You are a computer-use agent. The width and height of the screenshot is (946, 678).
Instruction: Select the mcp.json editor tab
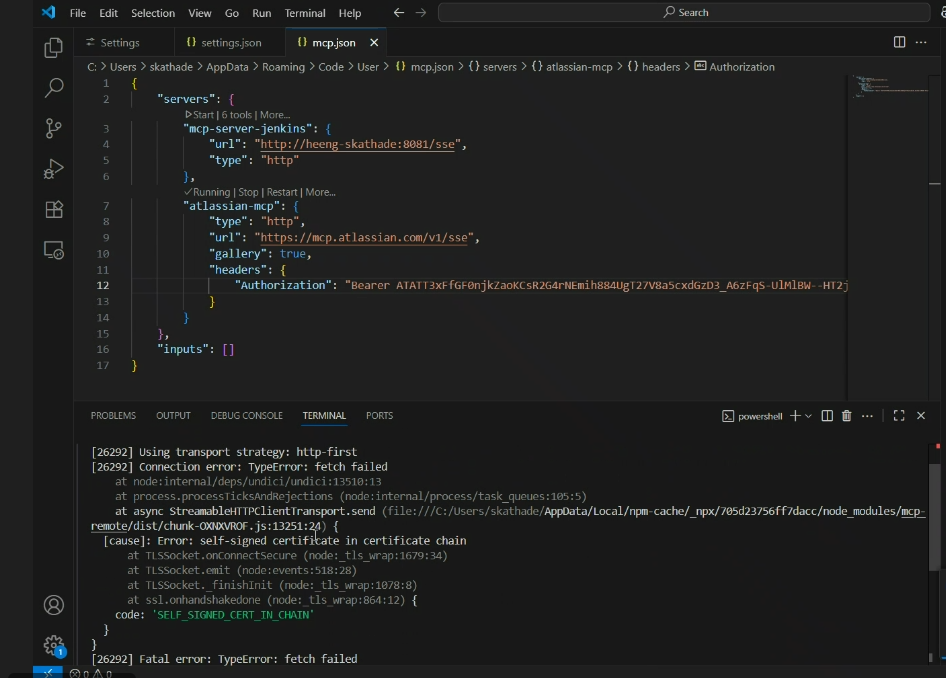334,43
